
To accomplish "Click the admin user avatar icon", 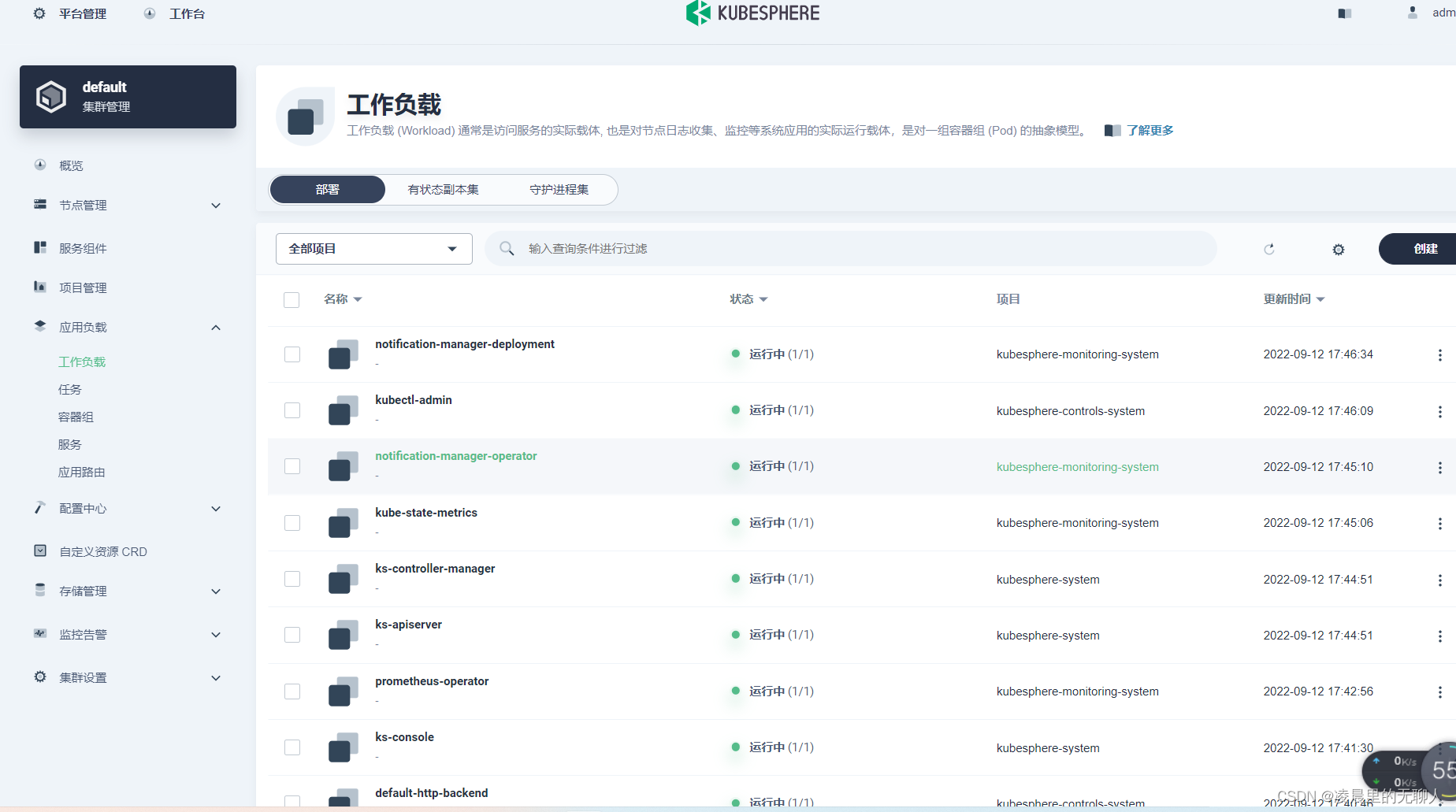I will 1413,13.
